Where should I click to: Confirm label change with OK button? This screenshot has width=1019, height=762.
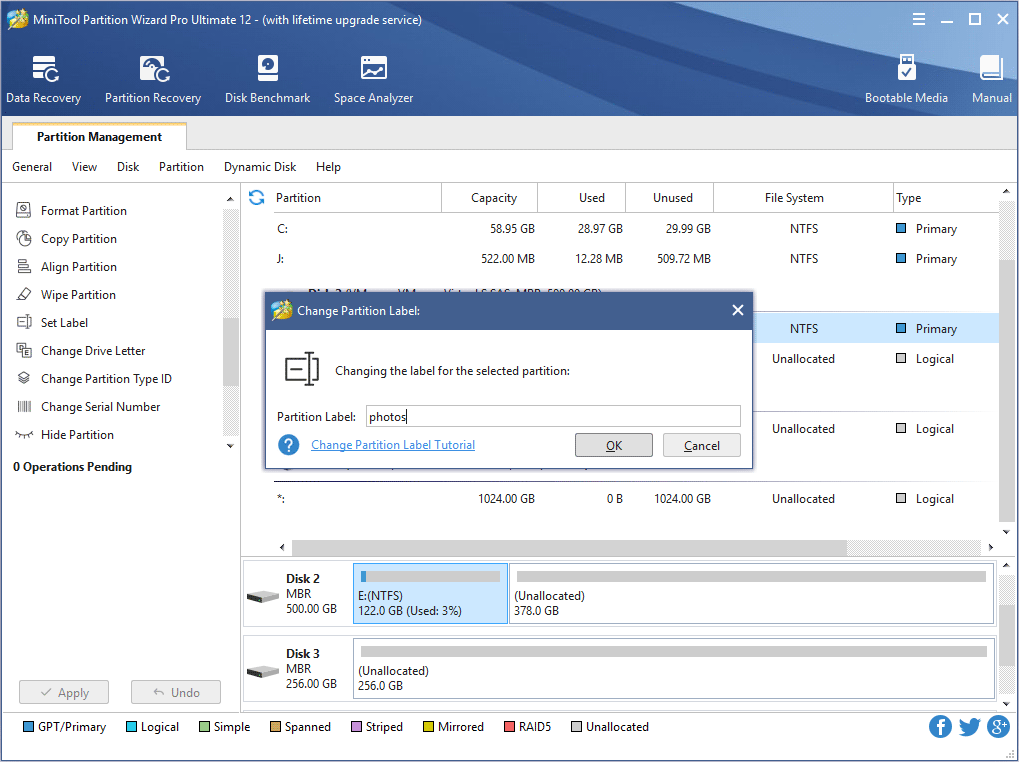(x=613, y=445)
